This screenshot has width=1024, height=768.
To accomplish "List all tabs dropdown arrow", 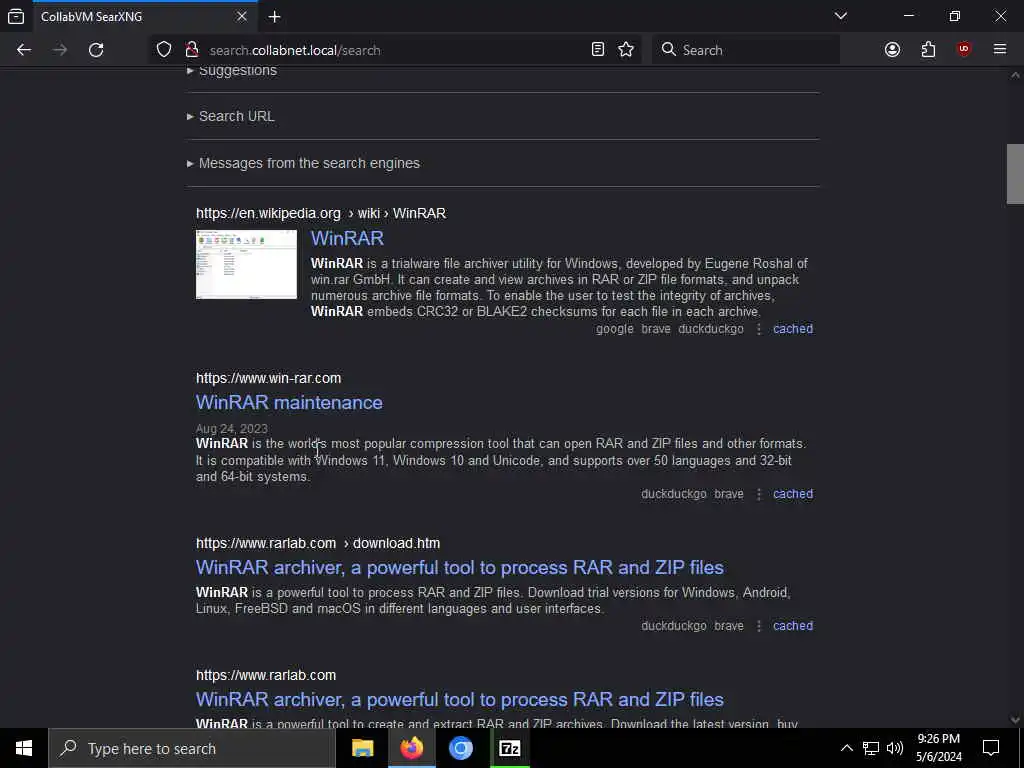I will pos(840,16).
